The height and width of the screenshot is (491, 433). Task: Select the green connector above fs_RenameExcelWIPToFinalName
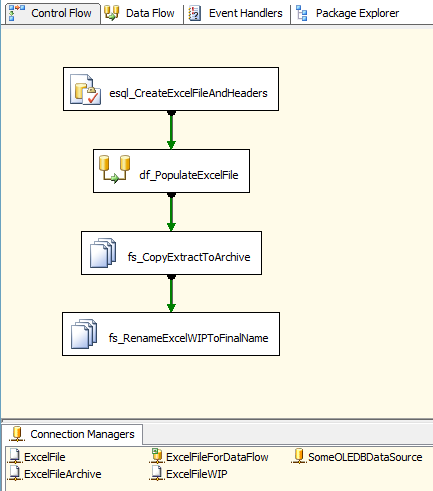[171, 293]
